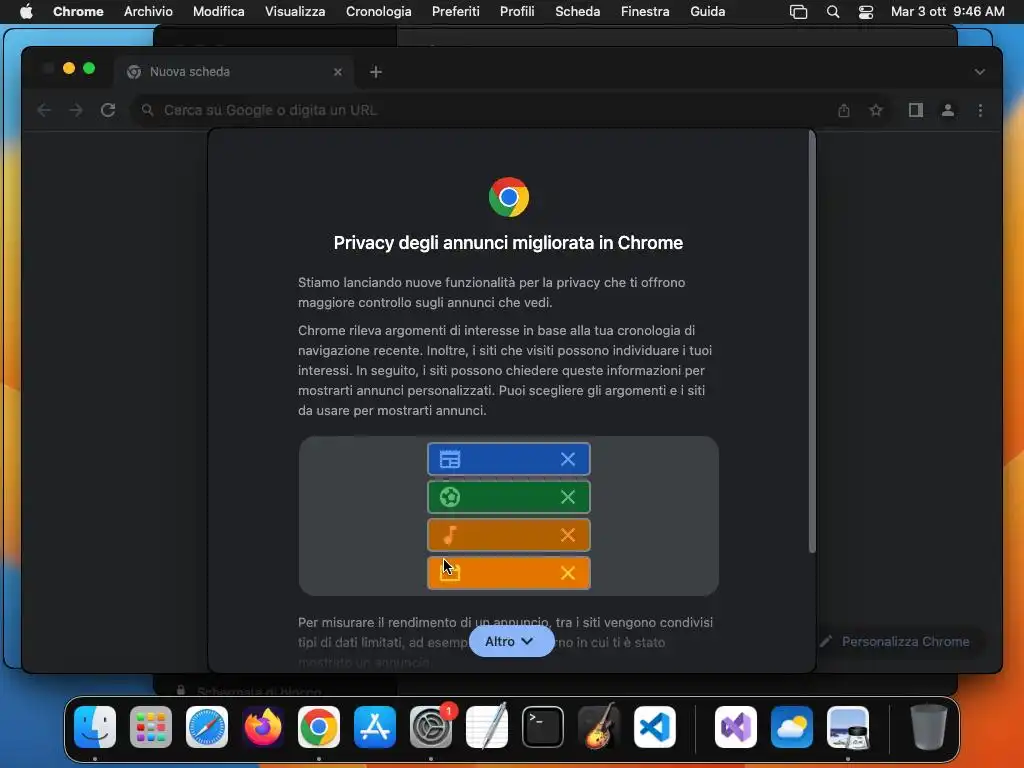The height and width of the screenshot is (768, 1024).
Task: Launch GarageBand from the Dock
Action: [x=598, y=727]
